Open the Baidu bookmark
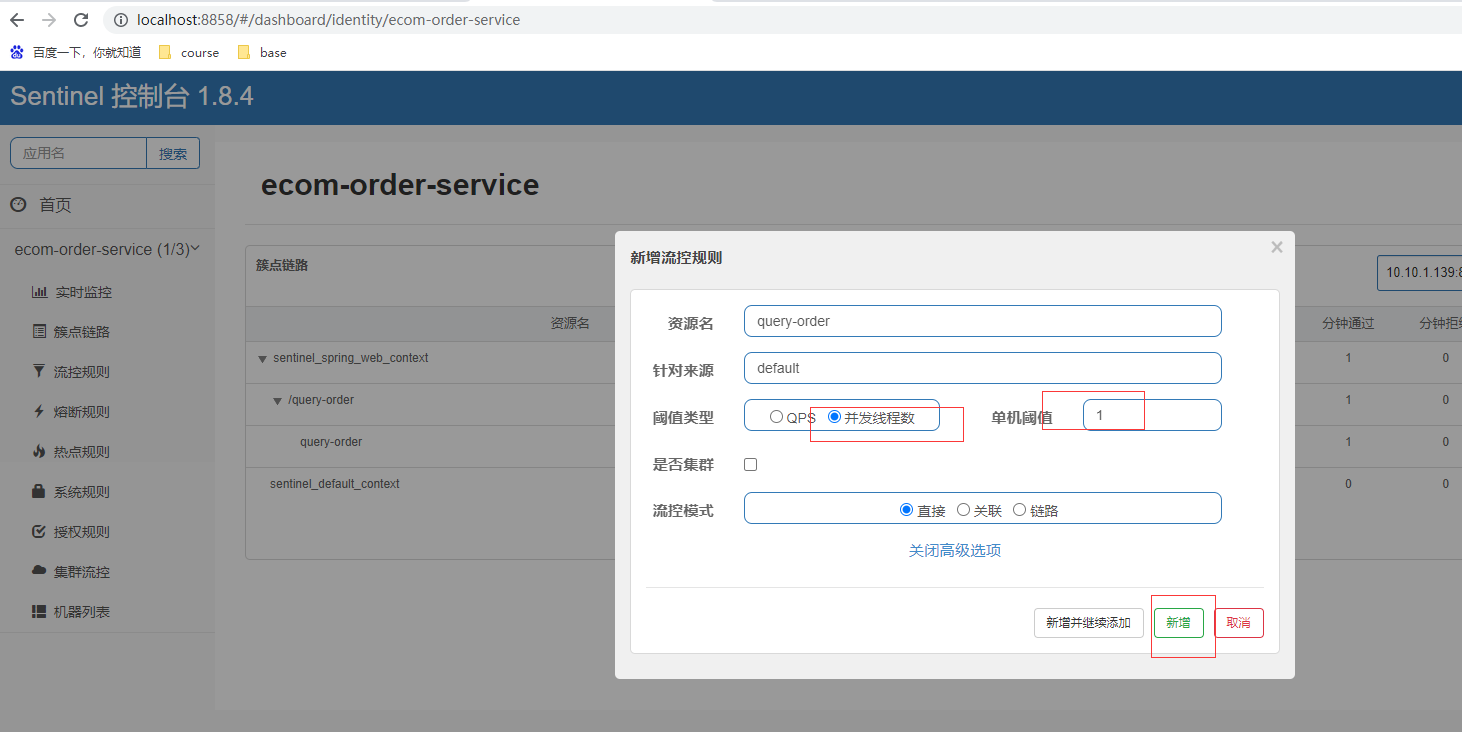The height and width of the screenshot is (732, 1462). coord(76,52)
